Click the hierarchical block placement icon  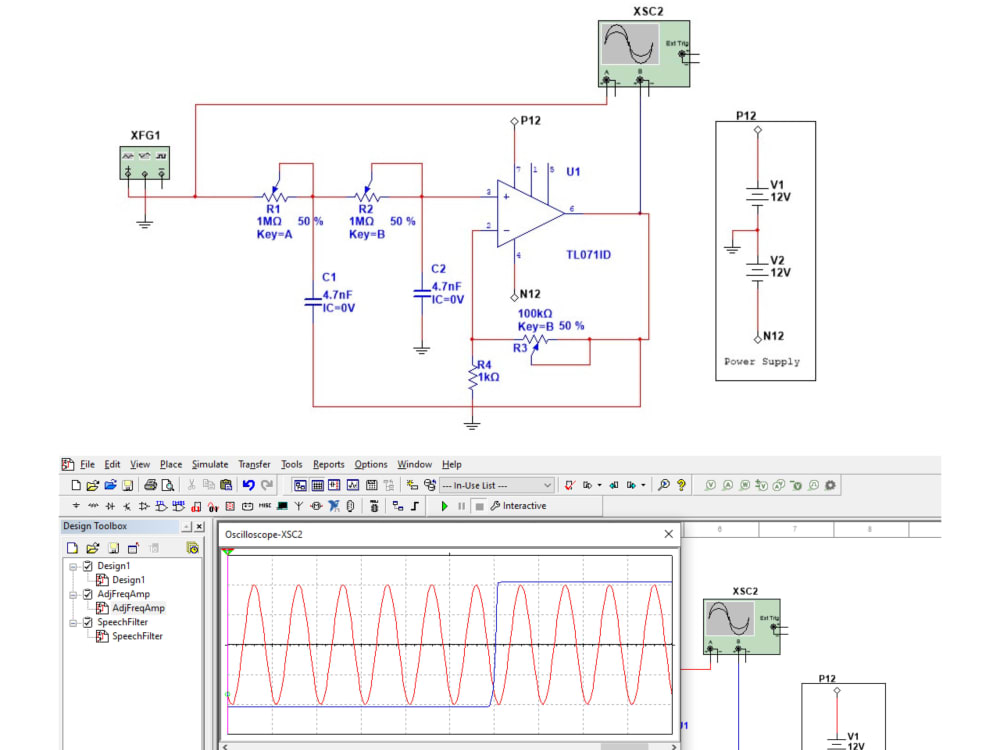pos(398,506)
